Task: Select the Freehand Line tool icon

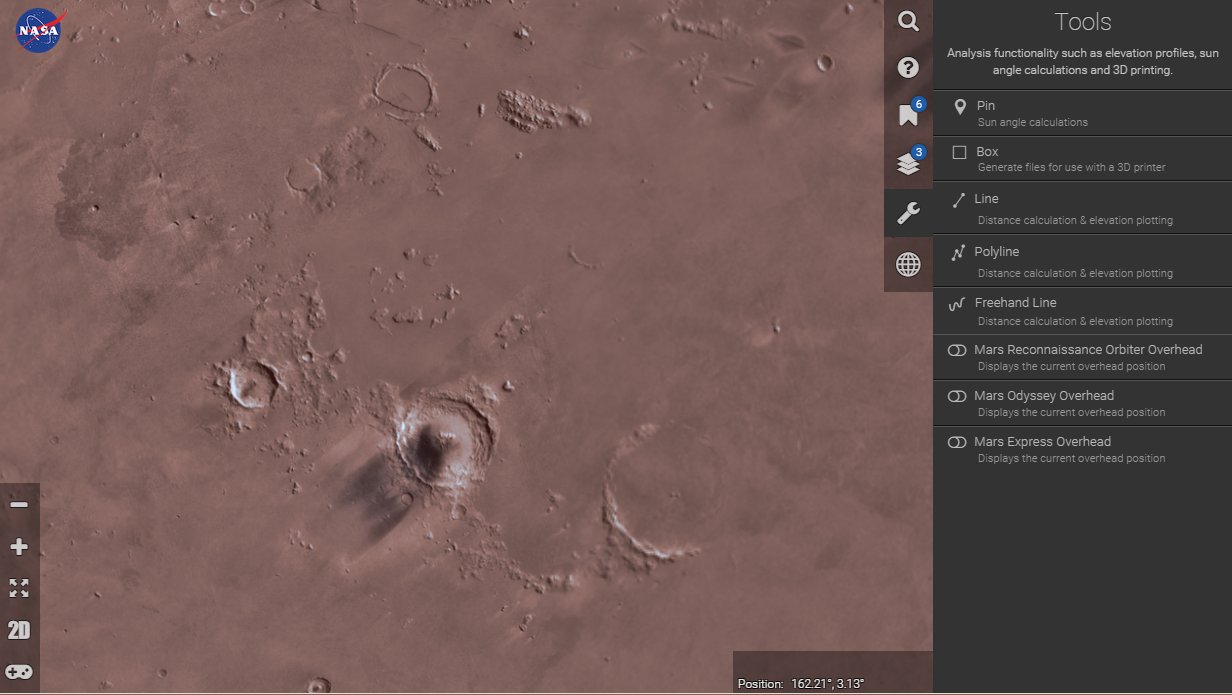Action: [x=957, y=303]
